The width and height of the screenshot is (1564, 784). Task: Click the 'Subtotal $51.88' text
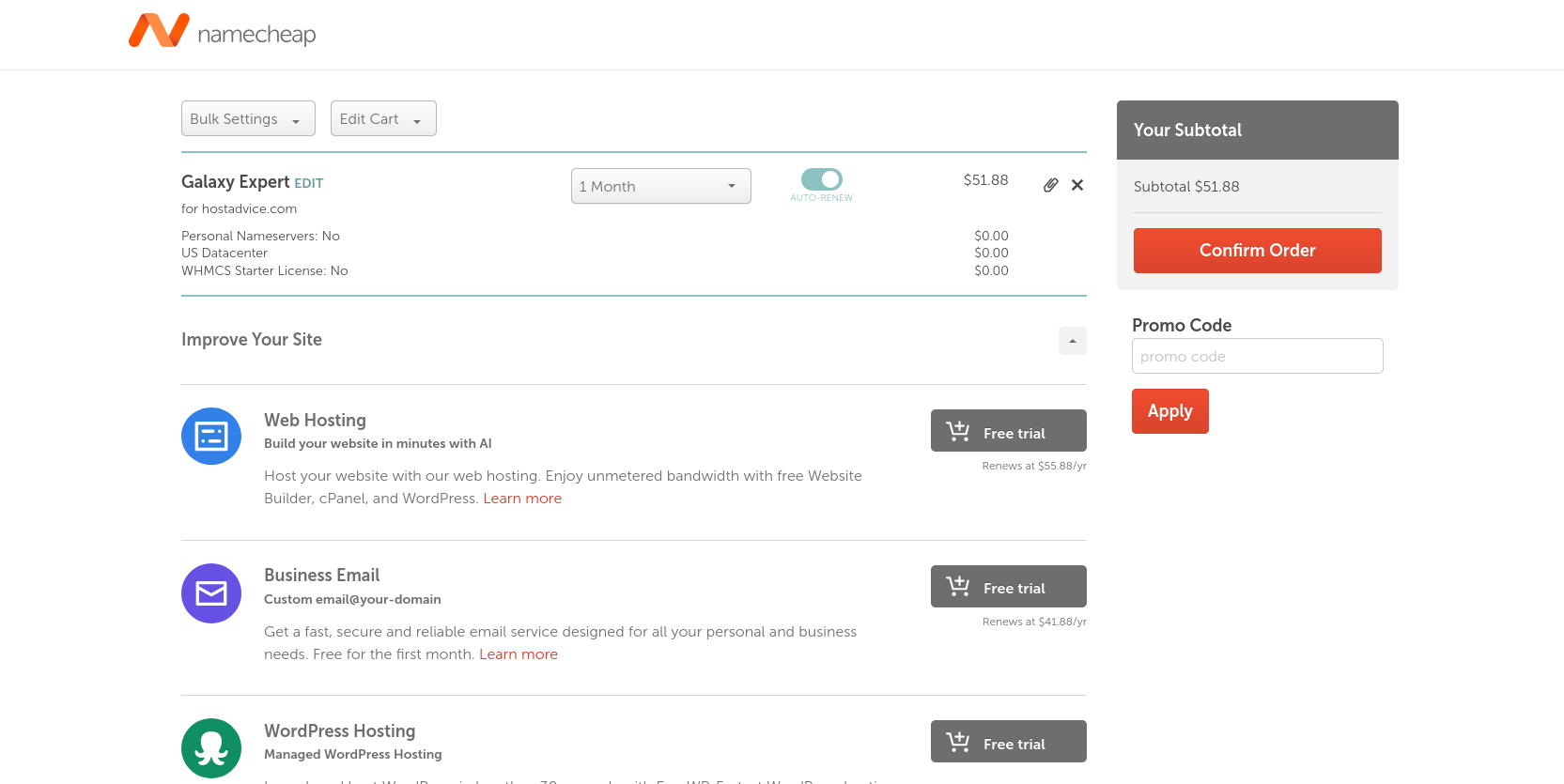[x=1186, y=186]
